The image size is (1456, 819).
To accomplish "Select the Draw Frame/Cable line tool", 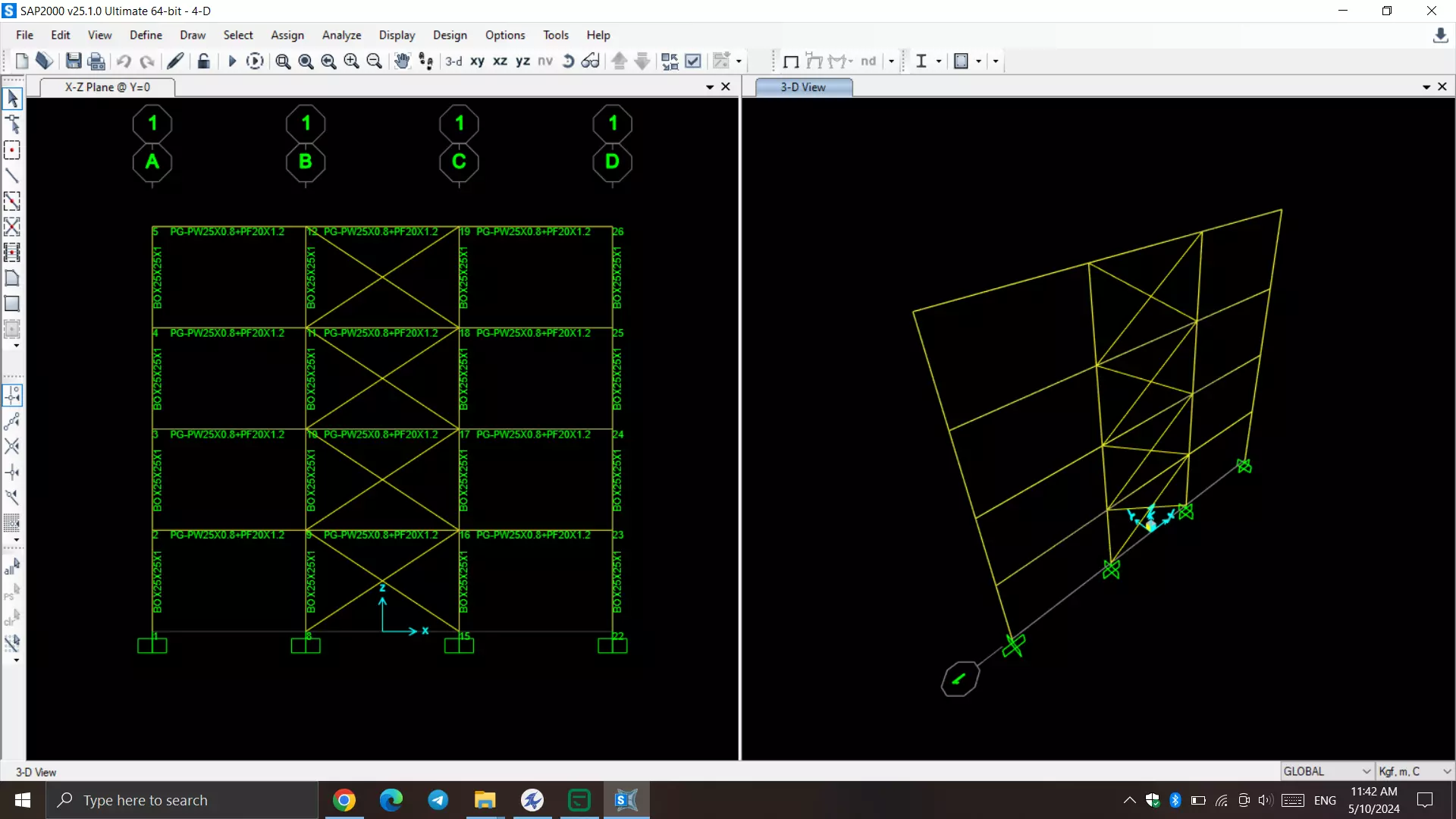I will [12, 176].
